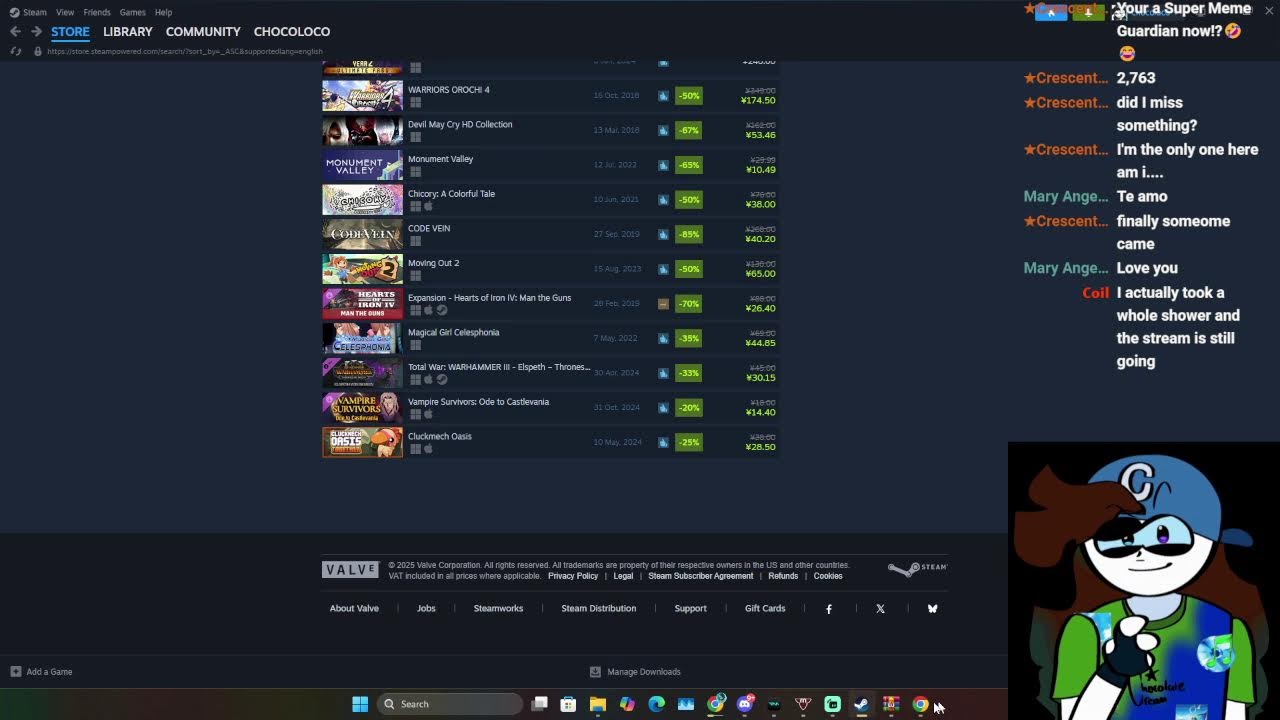The image size is (1280, 720).
Task: Reload the page with the refresh icon
Action: [x=15, y=51]
